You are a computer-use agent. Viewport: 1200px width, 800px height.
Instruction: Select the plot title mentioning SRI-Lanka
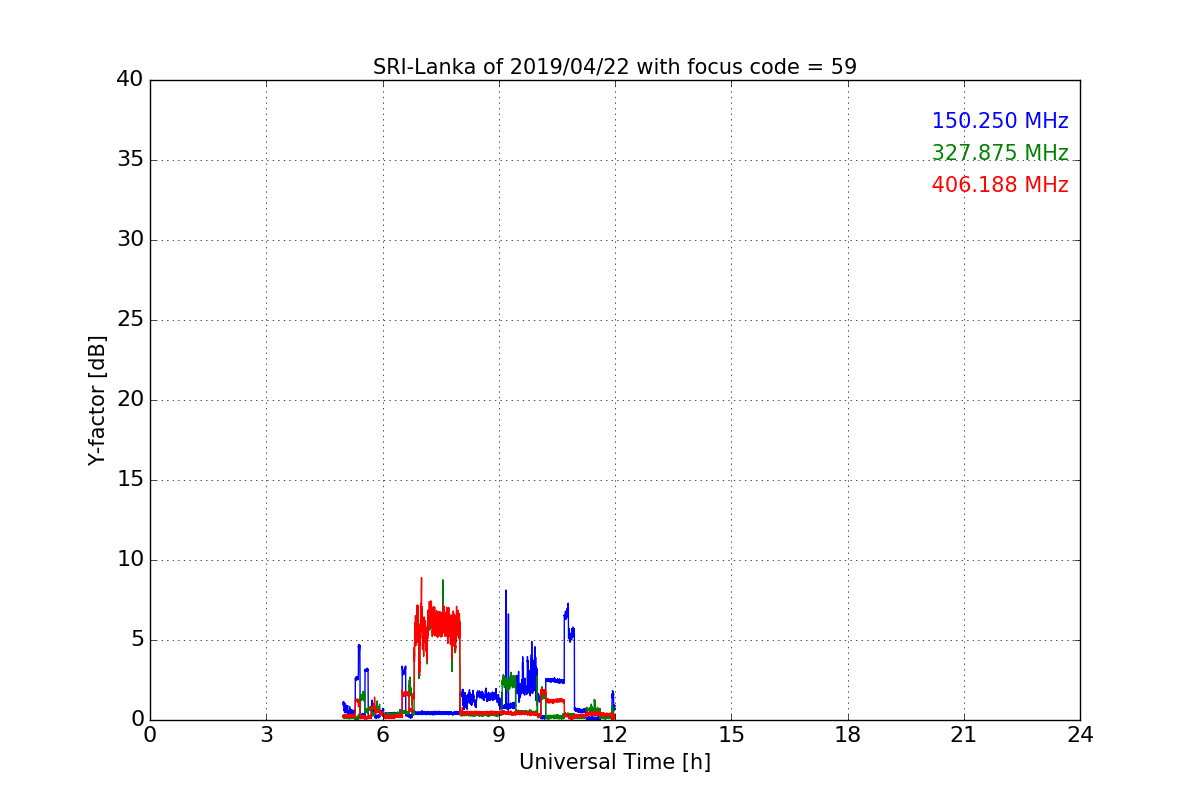(615, 67)
